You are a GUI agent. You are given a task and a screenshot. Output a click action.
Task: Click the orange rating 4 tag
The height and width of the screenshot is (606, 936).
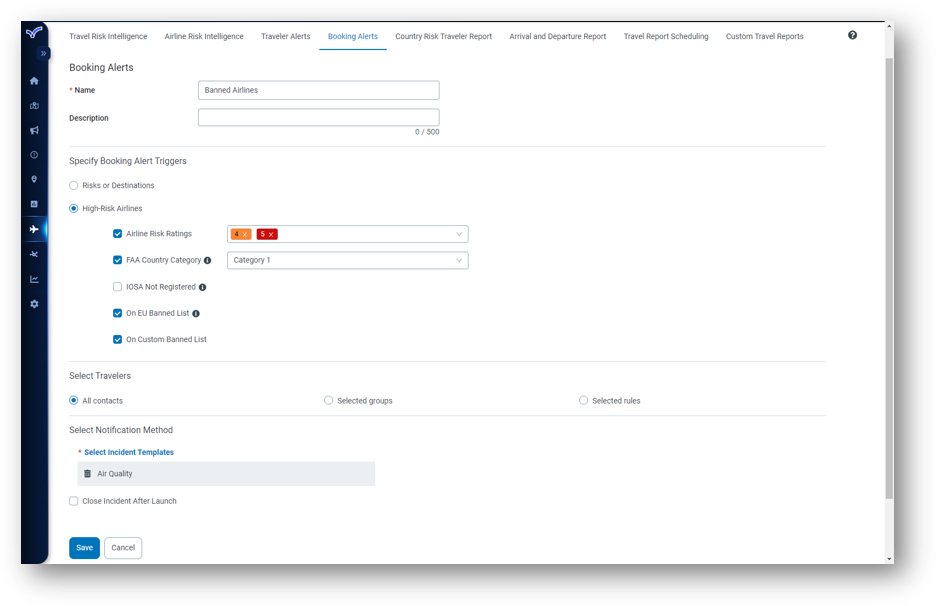click(241, 234)
